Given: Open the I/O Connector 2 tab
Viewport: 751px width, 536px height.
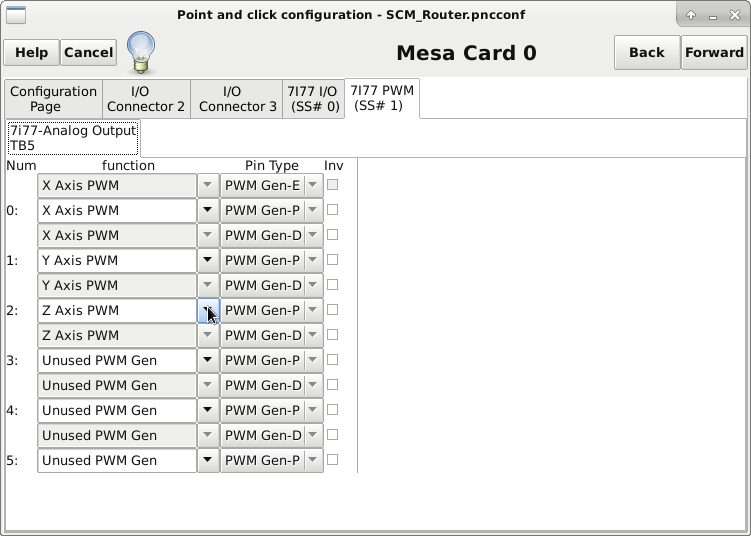Looking at the screenshot, I should point(146,99).
